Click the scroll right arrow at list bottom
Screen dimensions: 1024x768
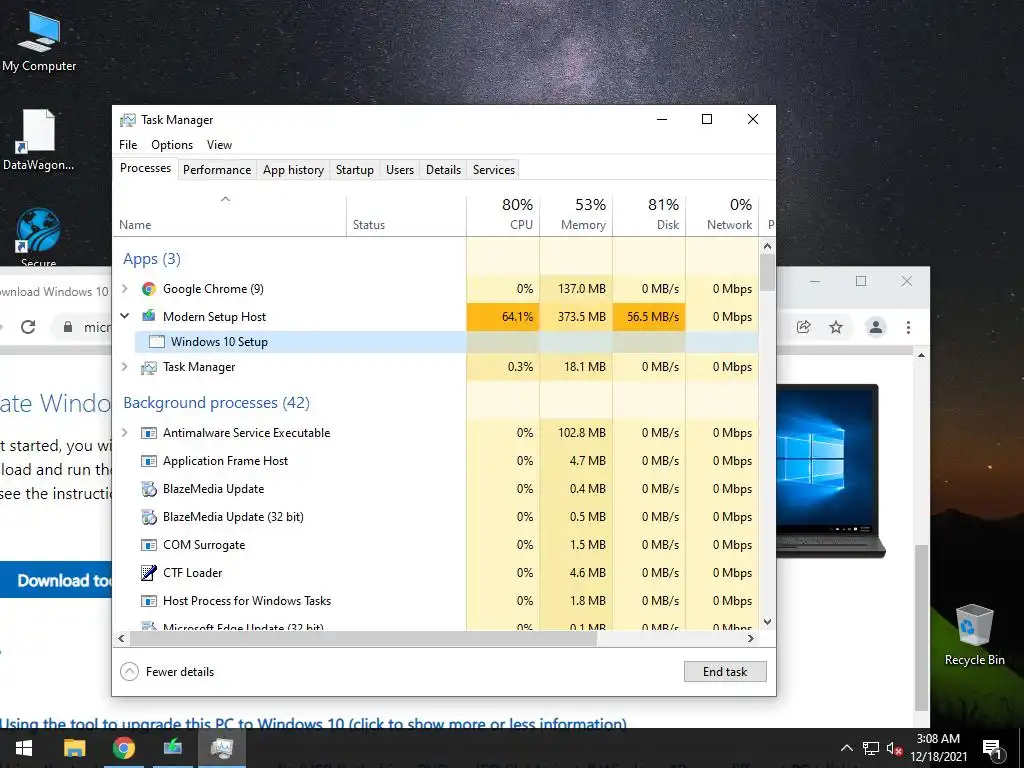tap(751, 639)
